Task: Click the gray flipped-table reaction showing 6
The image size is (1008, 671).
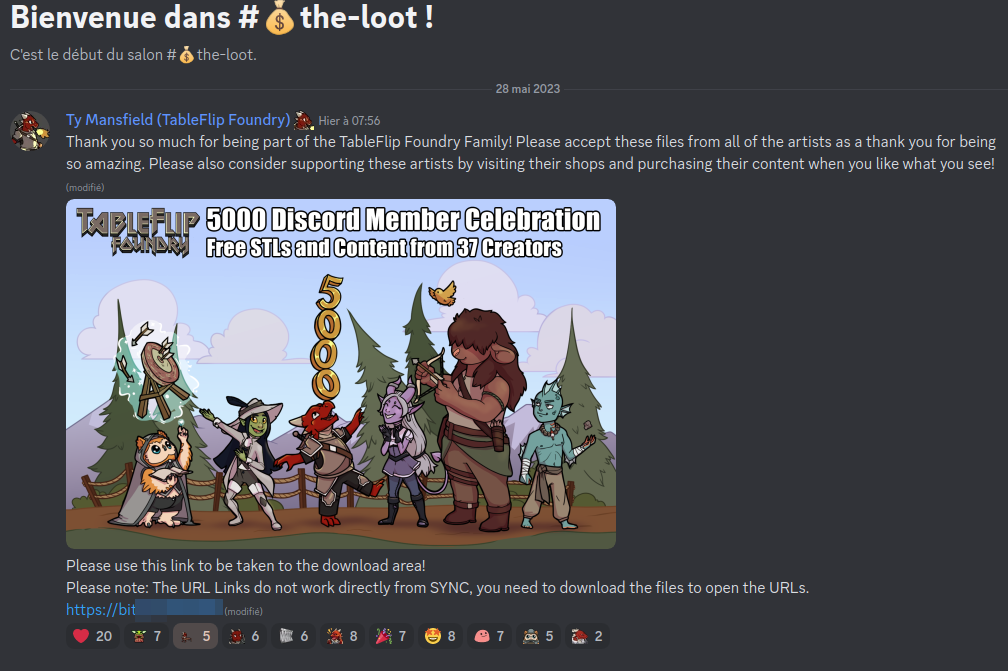Action: 294,636
